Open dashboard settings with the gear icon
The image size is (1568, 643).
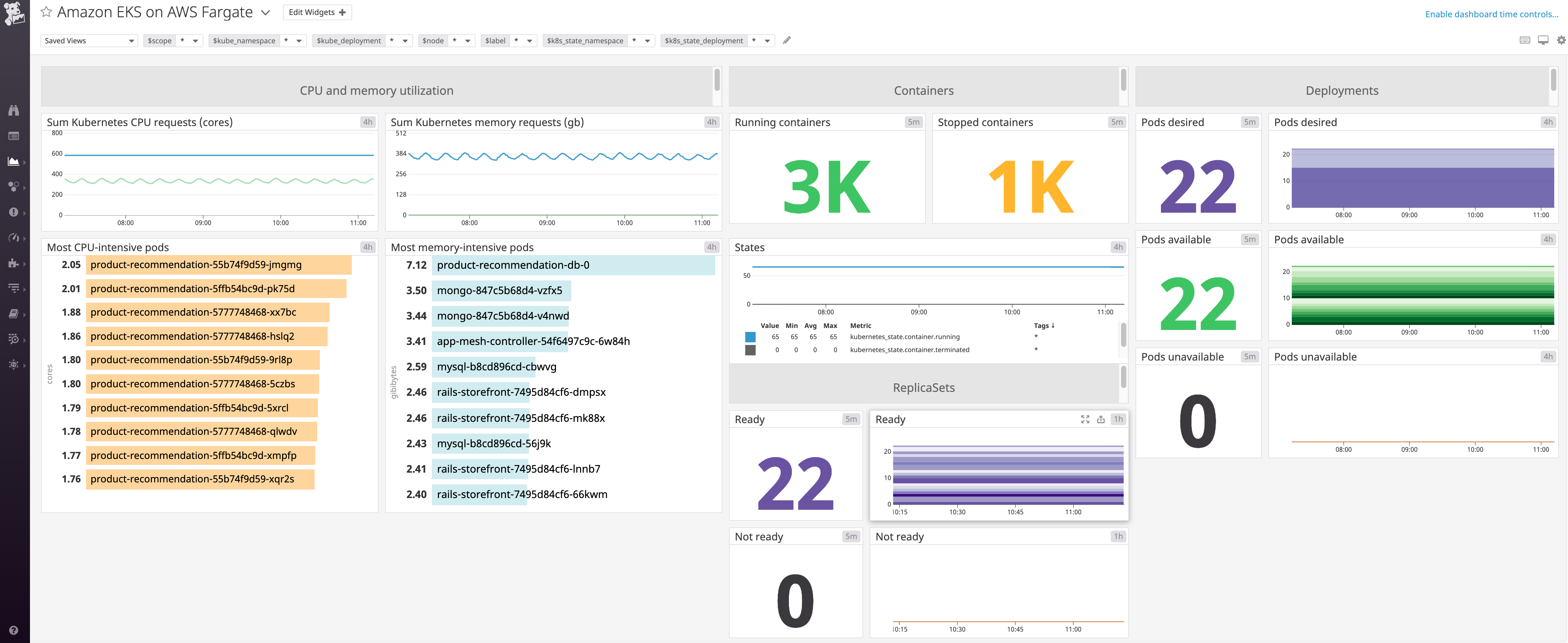click(1560, 40)
